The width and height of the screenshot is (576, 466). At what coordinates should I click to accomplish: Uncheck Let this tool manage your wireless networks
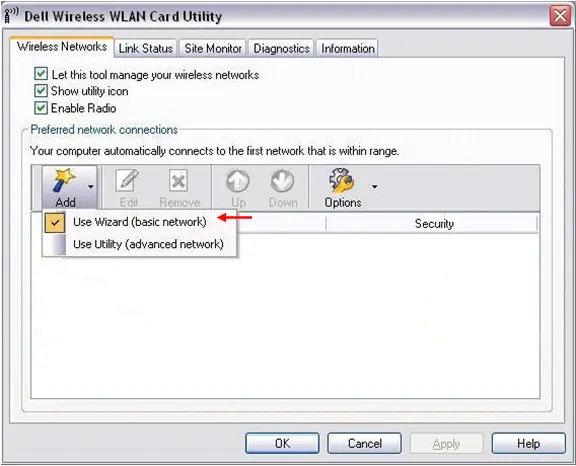pyautogui.click(x=41, y=74)
